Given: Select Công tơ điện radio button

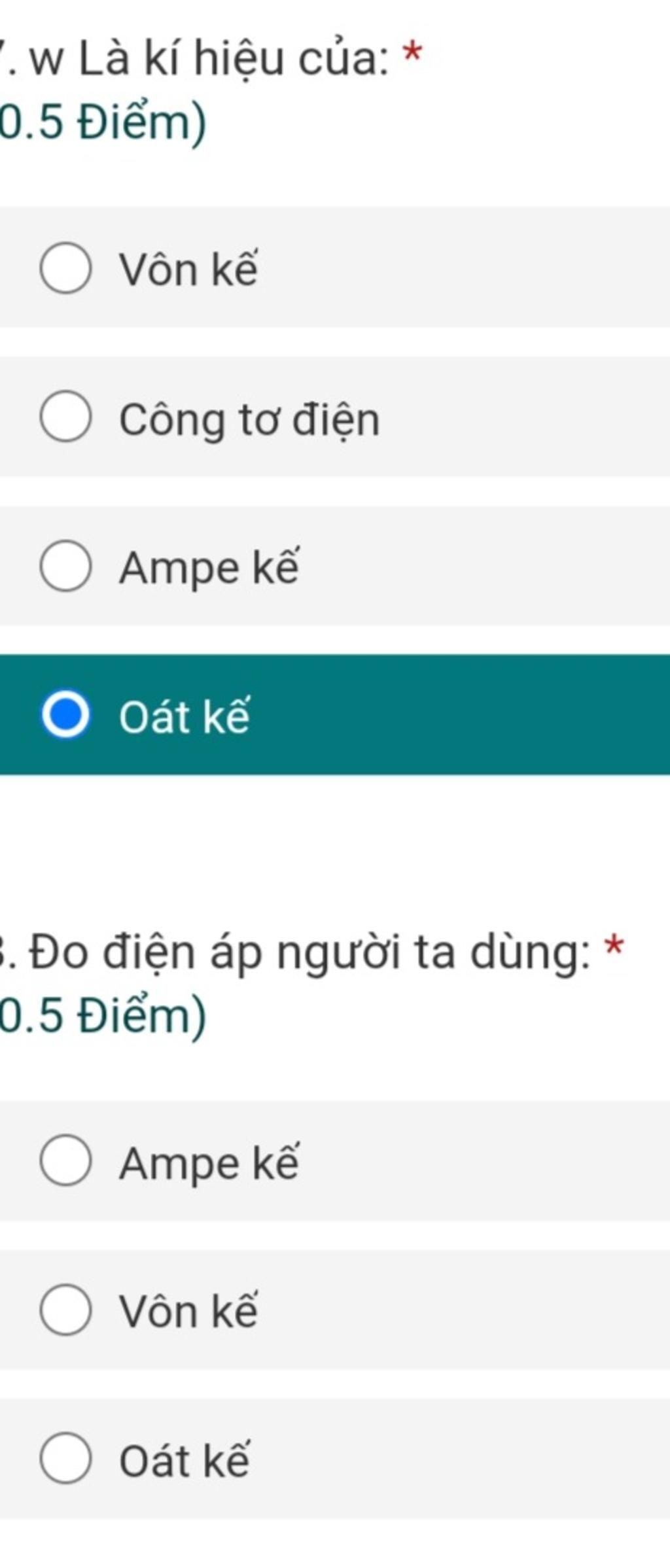Looking at the screenshot, I should [65, 417].
